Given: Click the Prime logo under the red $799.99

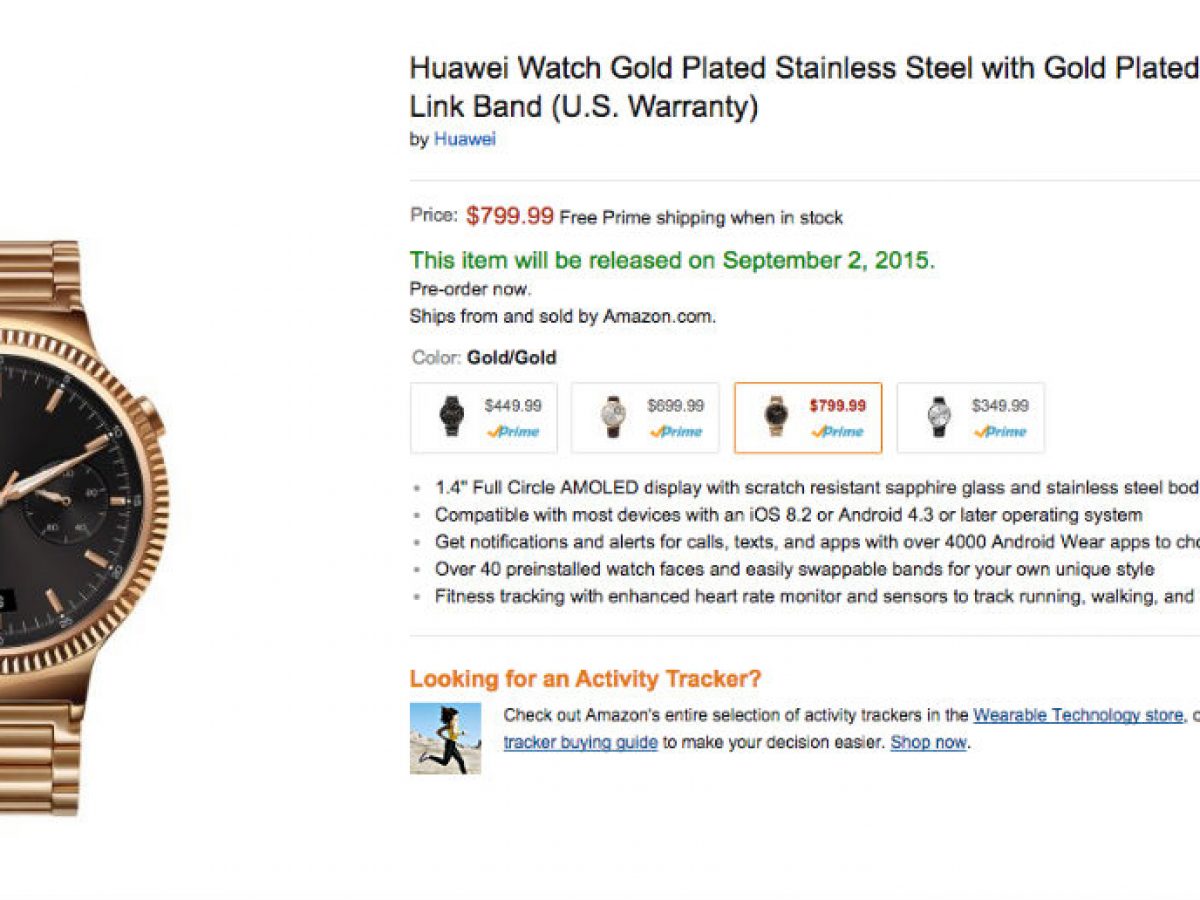Looking at the screenshot, I should tap(838, 432).
